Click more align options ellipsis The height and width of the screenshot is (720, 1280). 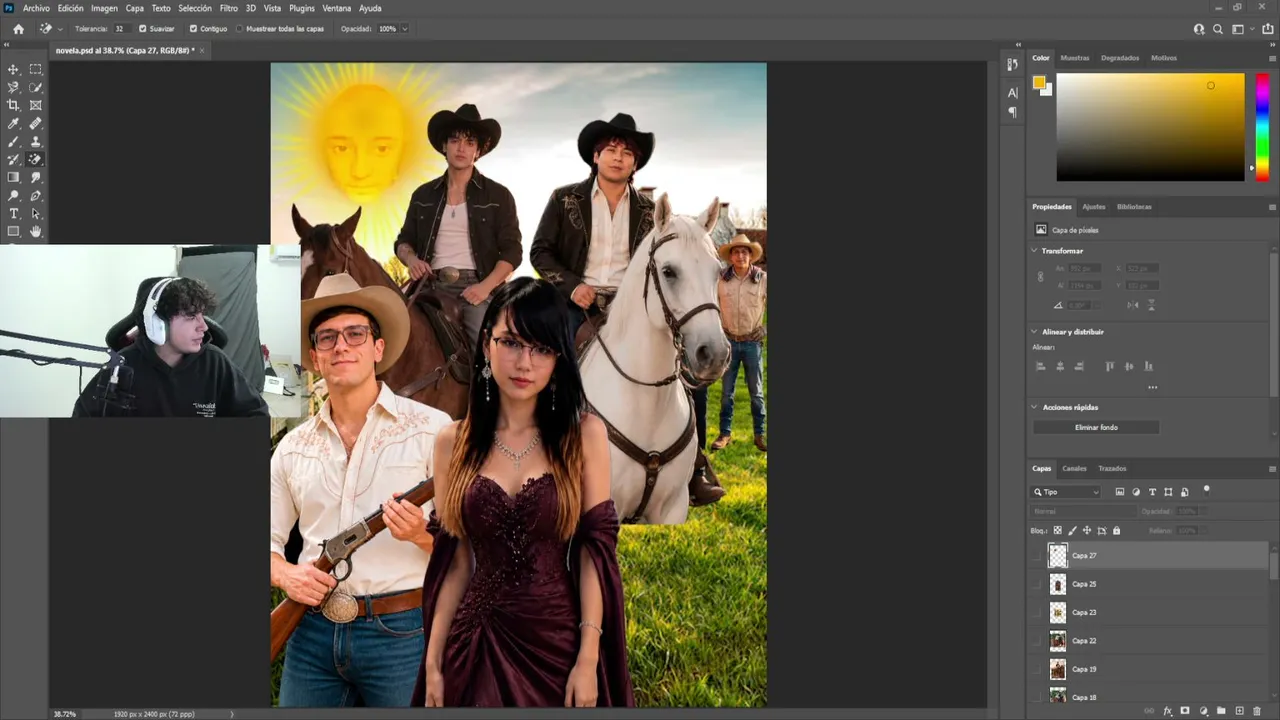coord(1152,387)
